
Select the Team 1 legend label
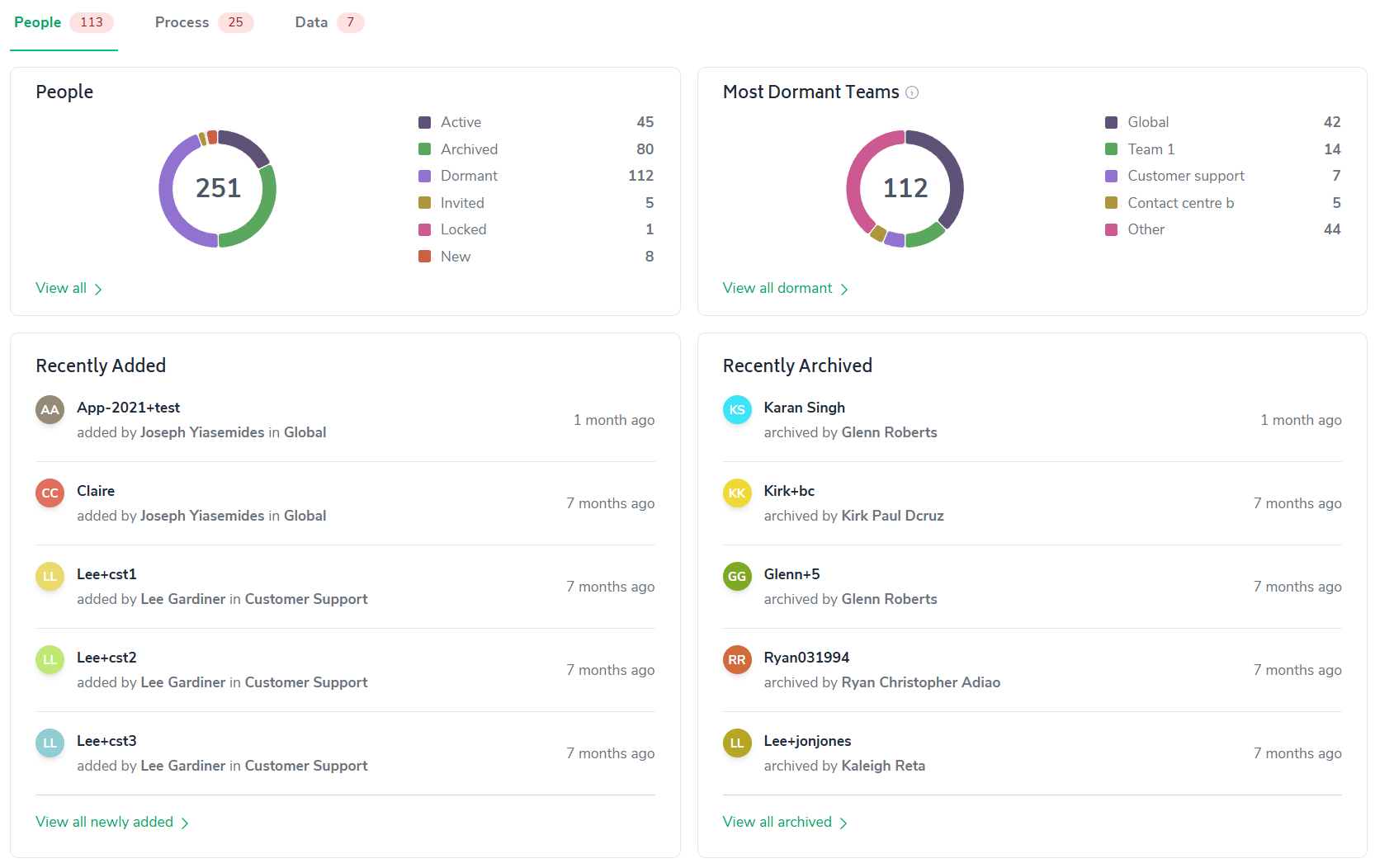coord(1151,149)
